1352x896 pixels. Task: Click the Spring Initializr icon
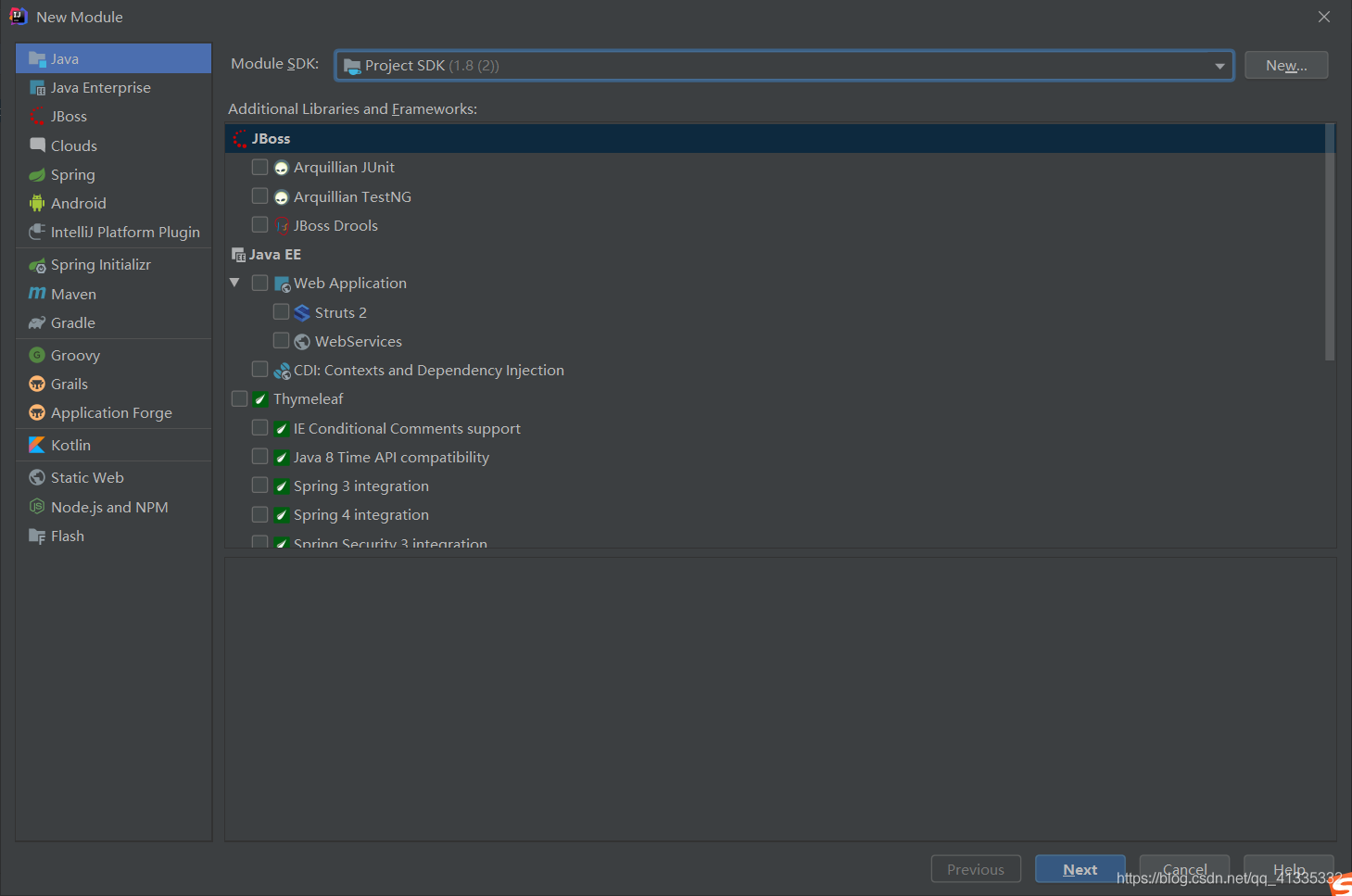point(37,265)
